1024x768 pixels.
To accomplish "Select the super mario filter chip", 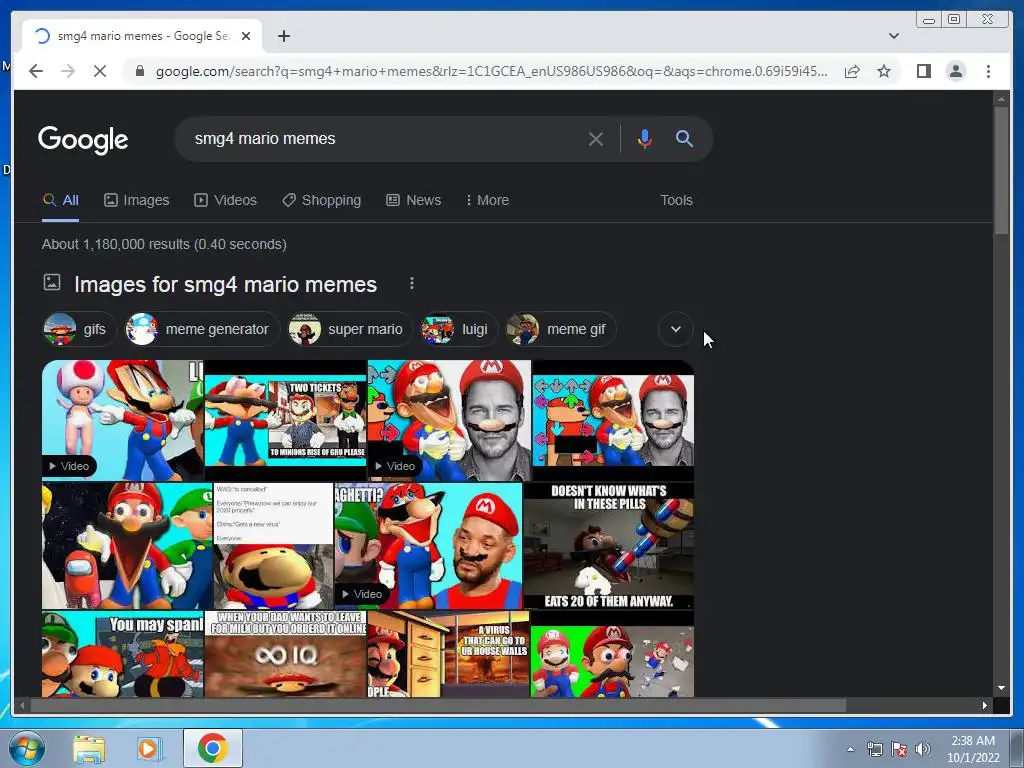I will (350, 329).
